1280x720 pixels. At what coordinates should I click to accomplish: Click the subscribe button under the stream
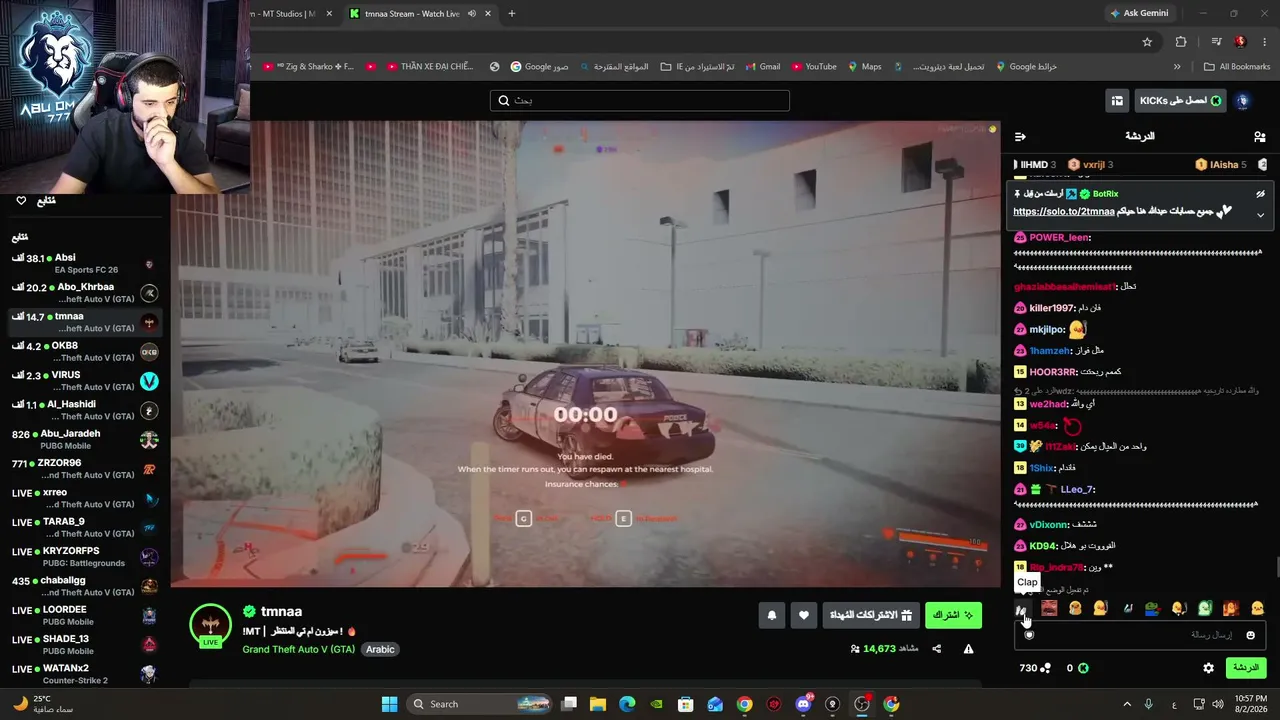pos(953,615)
